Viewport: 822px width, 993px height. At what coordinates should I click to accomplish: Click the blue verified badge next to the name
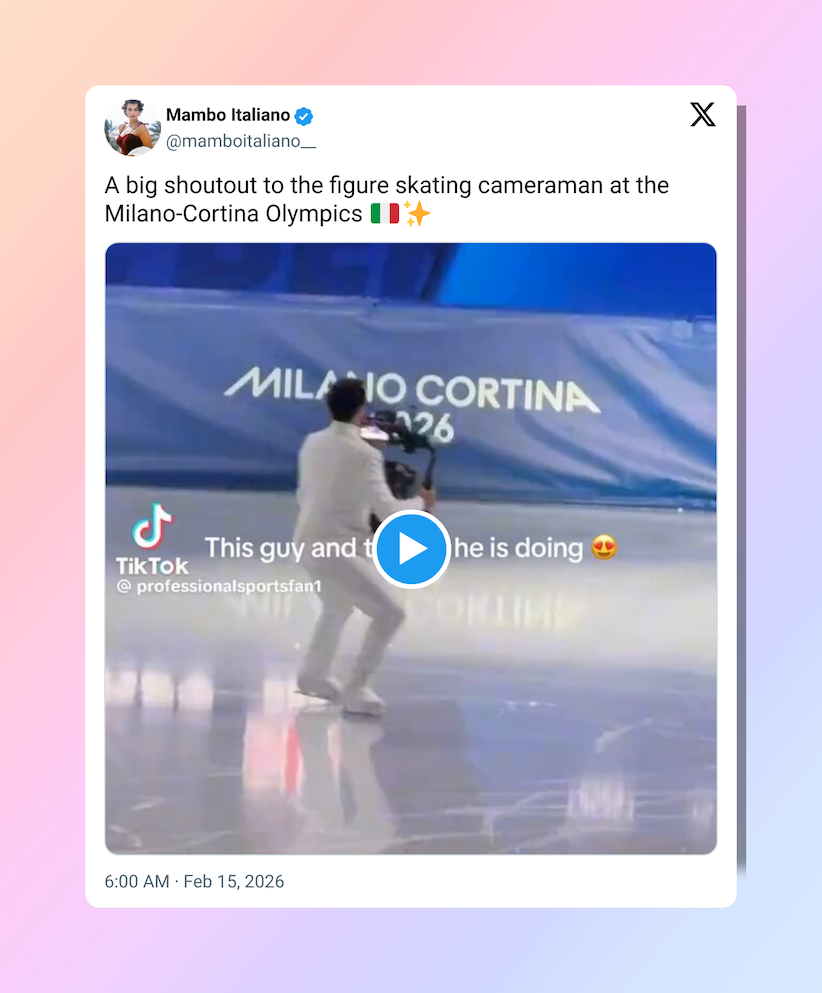(x=302, y=115)
